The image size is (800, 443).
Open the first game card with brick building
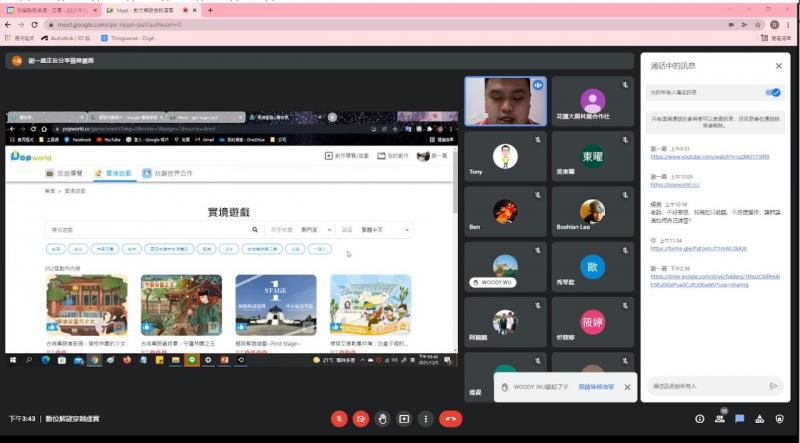[87, 305]
